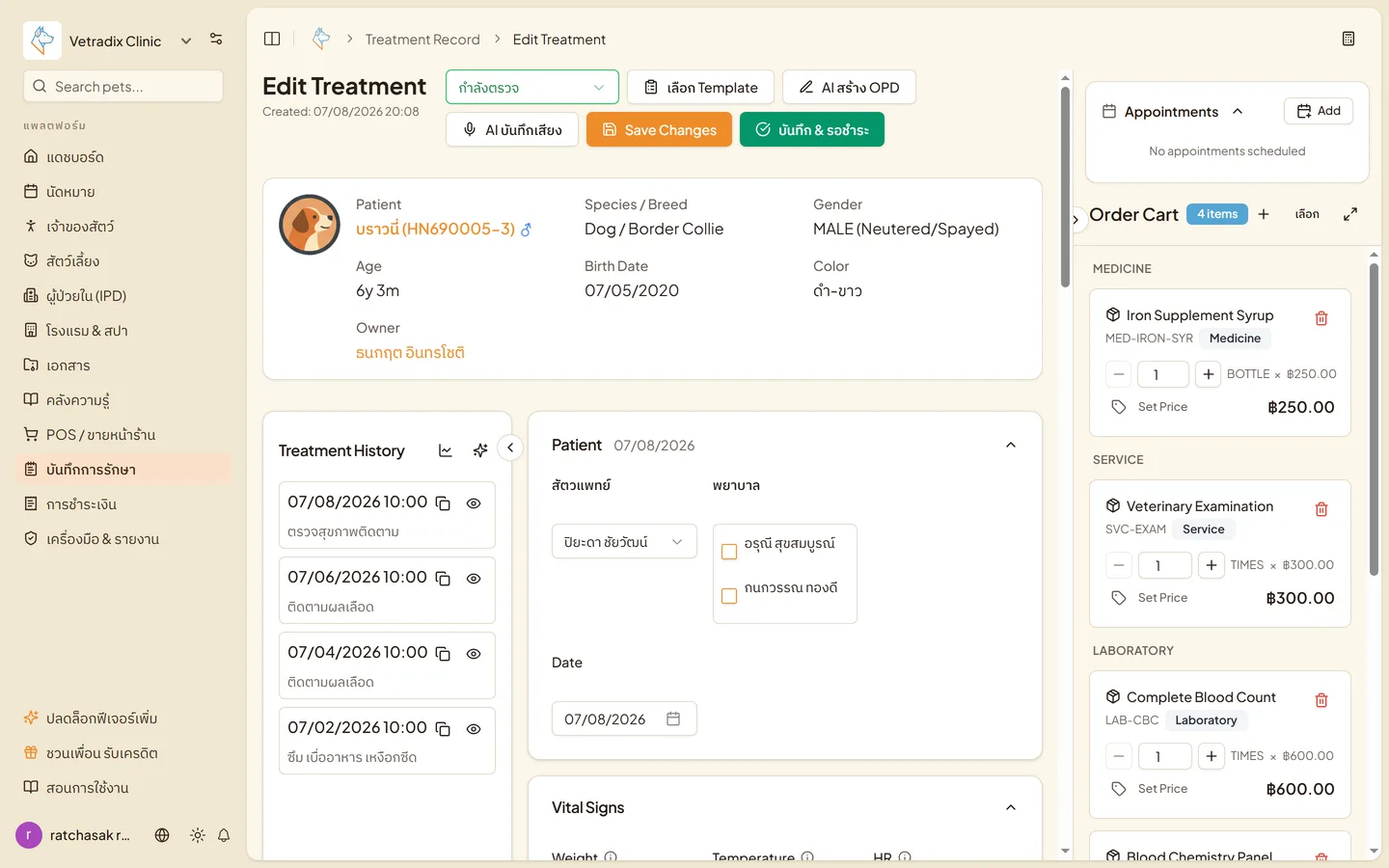Delete Veterinary Examination from cart
The image size is (1389, 868).
click(1321, 509)
